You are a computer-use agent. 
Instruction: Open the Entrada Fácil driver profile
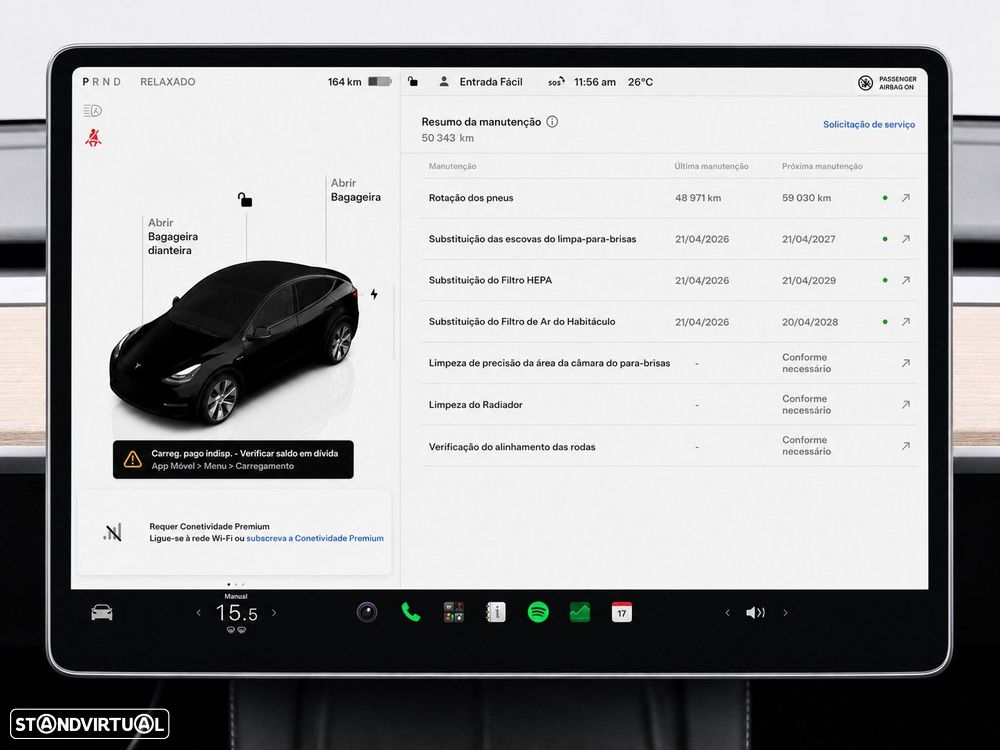tap(481, 82)
